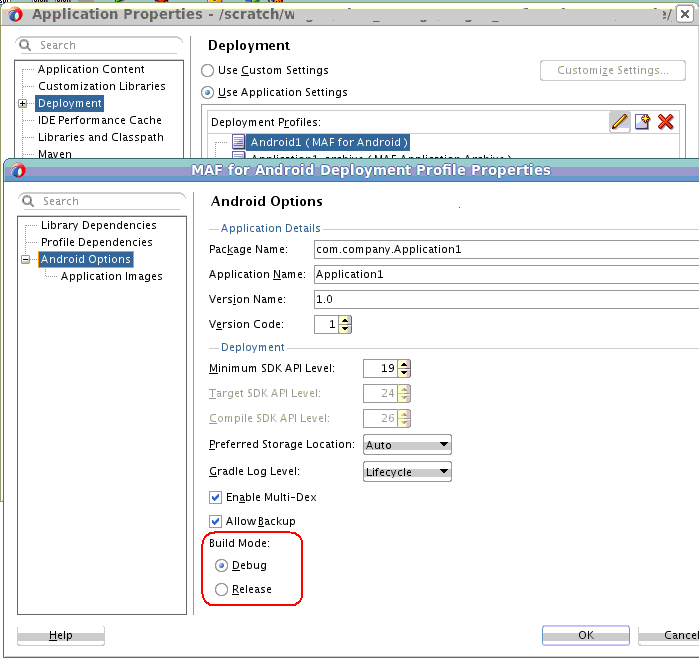Select IDE Performance Cache item
The height and width of the screenshot is (658, 699).
(99, 120)
